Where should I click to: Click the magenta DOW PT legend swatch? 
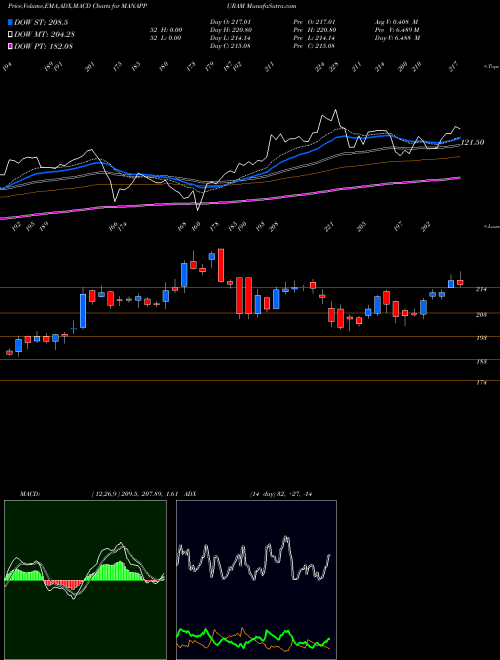pos(11,46)
